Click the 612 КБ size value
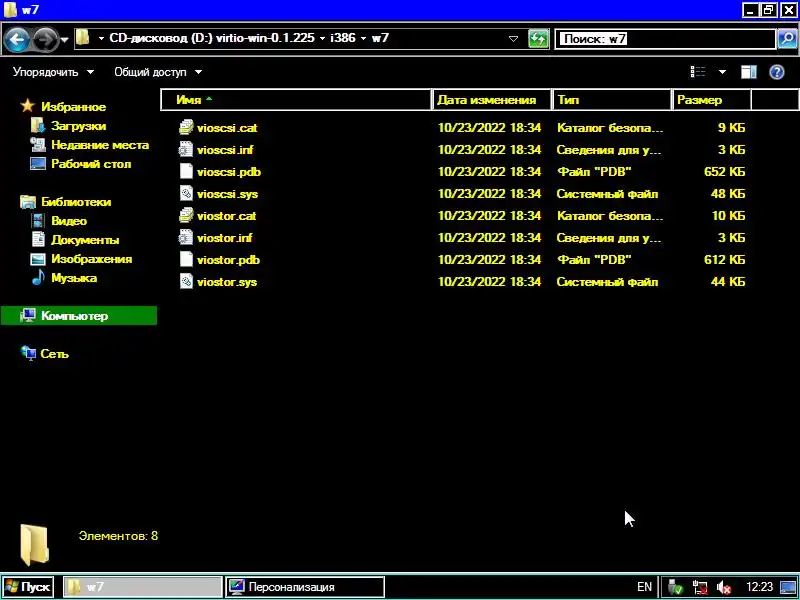 [724, 260]
